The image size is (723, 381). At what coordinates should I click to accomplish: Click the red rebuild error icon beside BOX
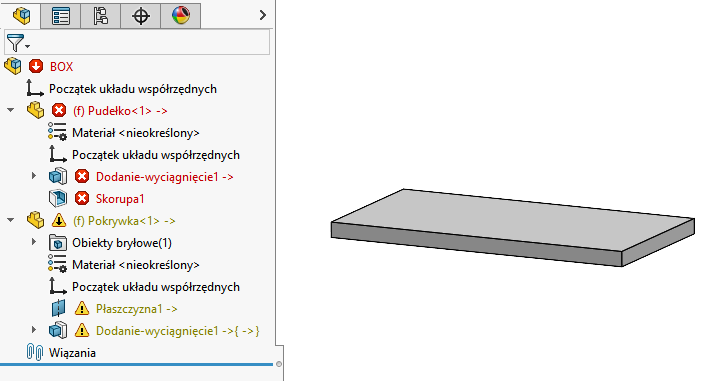(36, 66)
